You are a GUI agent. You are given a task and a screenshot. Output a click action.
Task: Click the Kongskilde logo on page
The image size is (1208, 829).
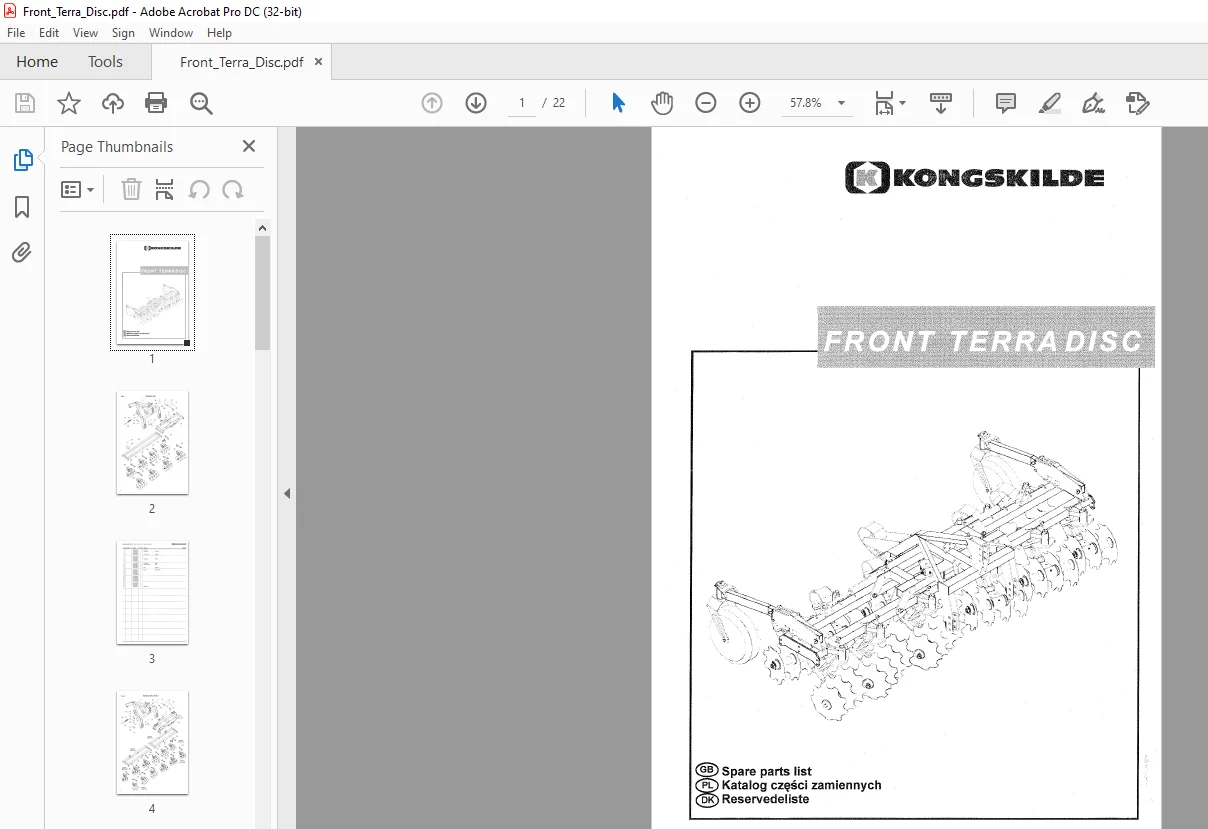(x=974, y=178)
